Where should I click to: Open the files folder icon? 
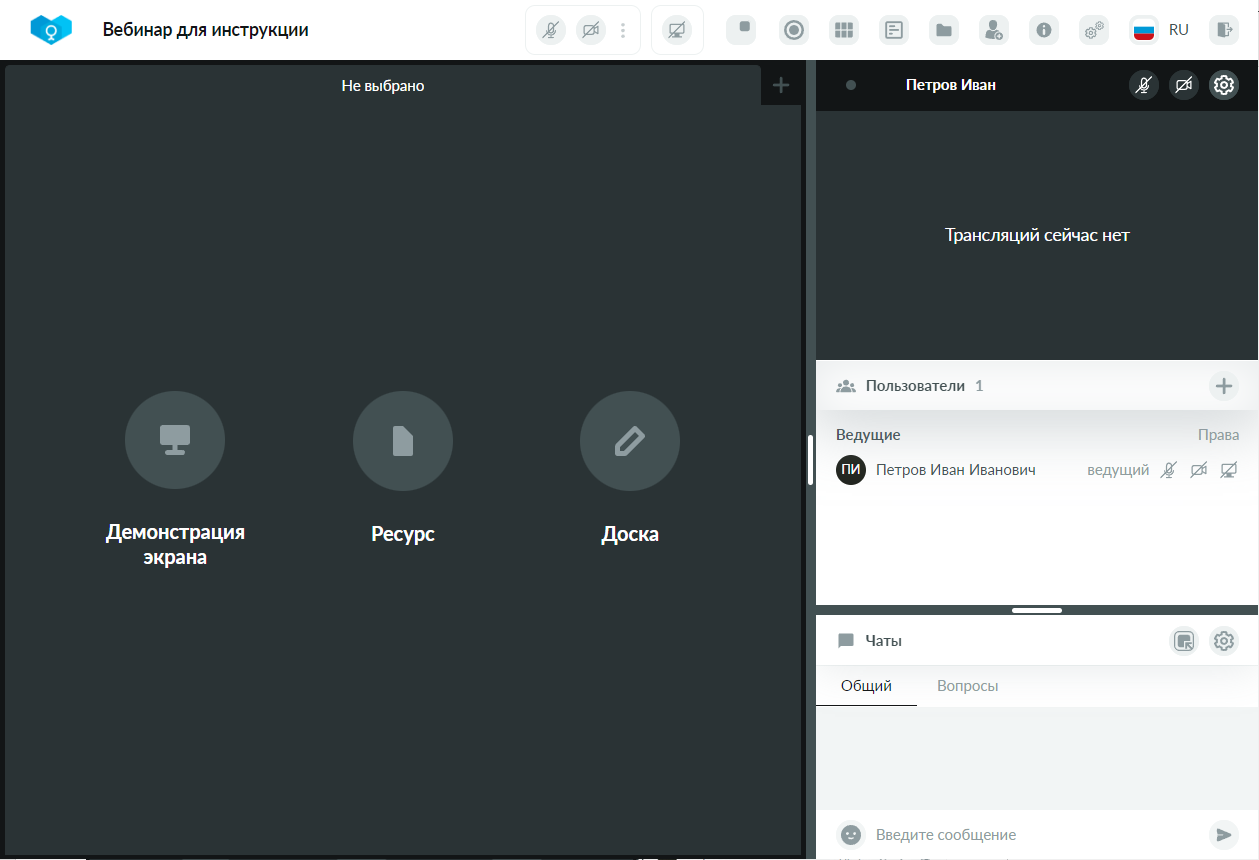[x=944, y=30]
